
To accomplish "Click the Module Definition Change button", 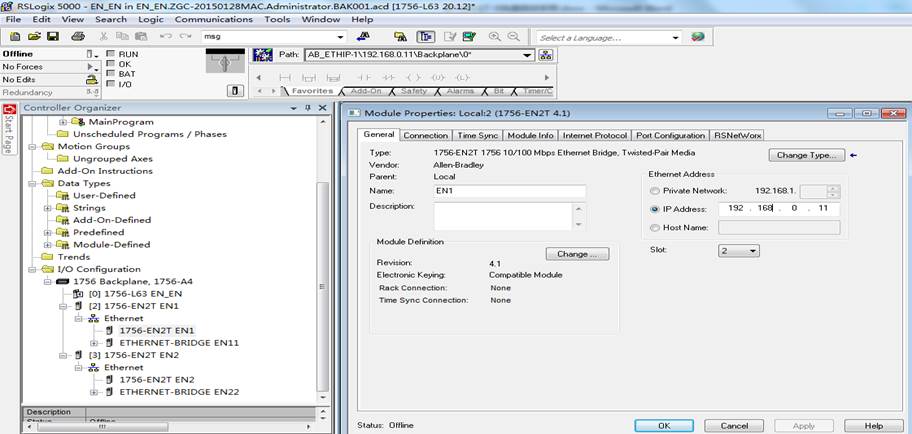I will click(577, 254).
